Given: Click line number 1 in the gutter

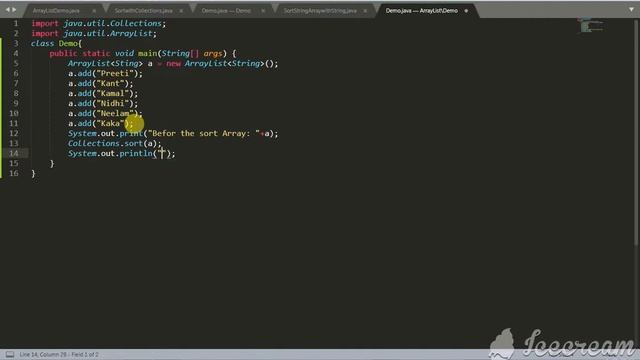Looking at the screenshot, I should (x=16, y=23).
